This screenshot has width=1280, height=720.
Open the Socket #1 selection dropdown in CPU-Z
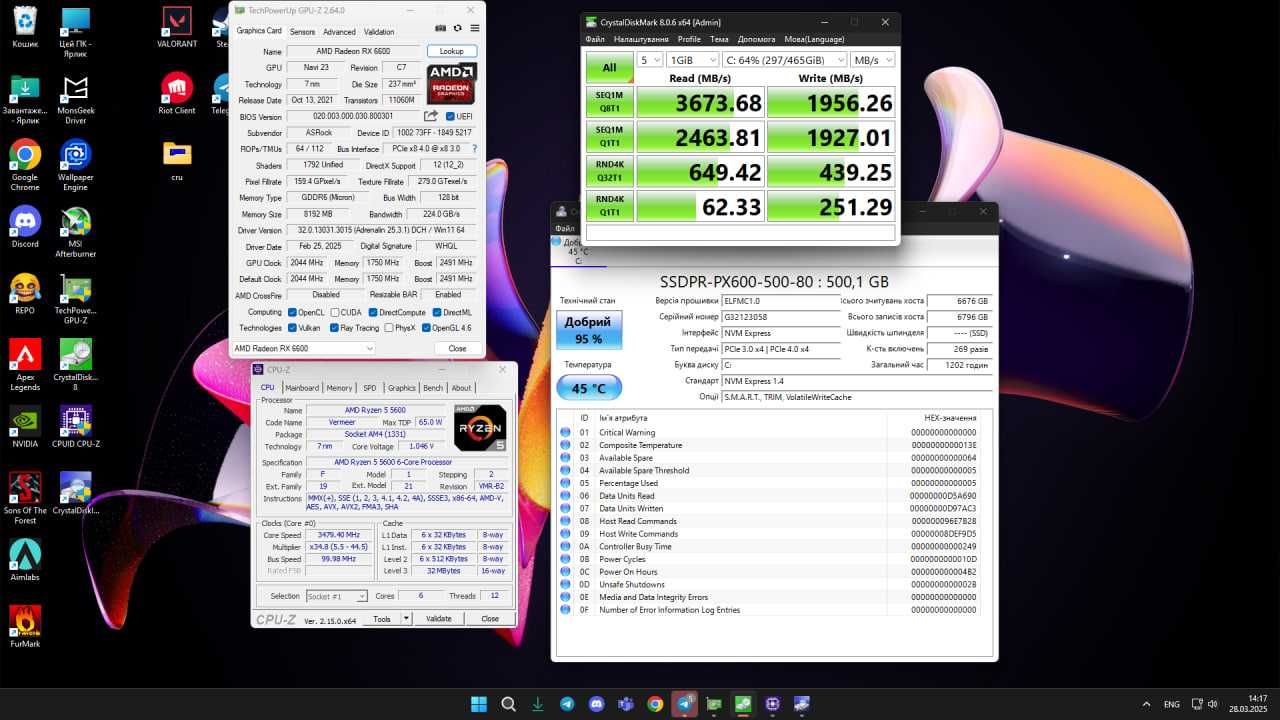click(x=337, y=596)
